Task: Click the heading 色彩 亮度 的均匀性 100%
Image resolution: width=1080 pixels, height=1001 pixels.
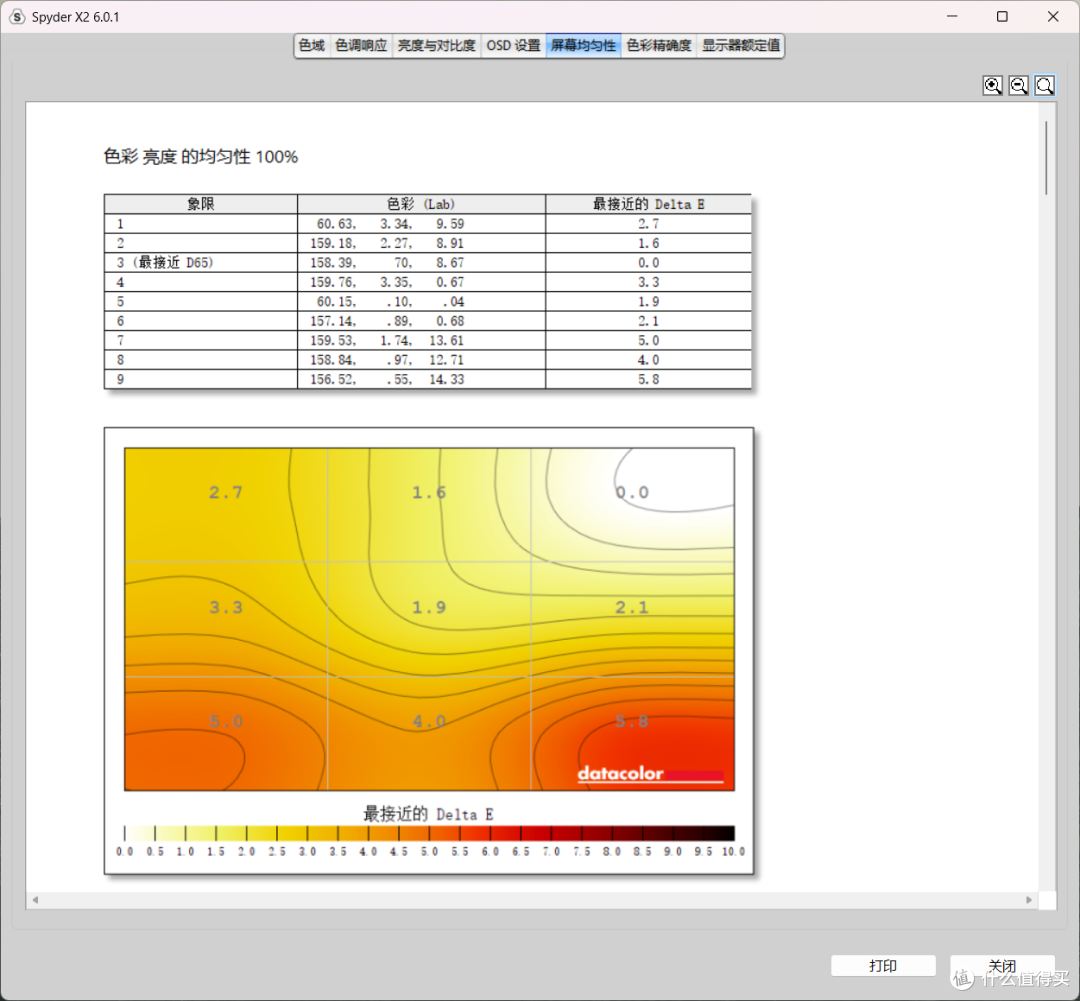Action: [200, 157]
